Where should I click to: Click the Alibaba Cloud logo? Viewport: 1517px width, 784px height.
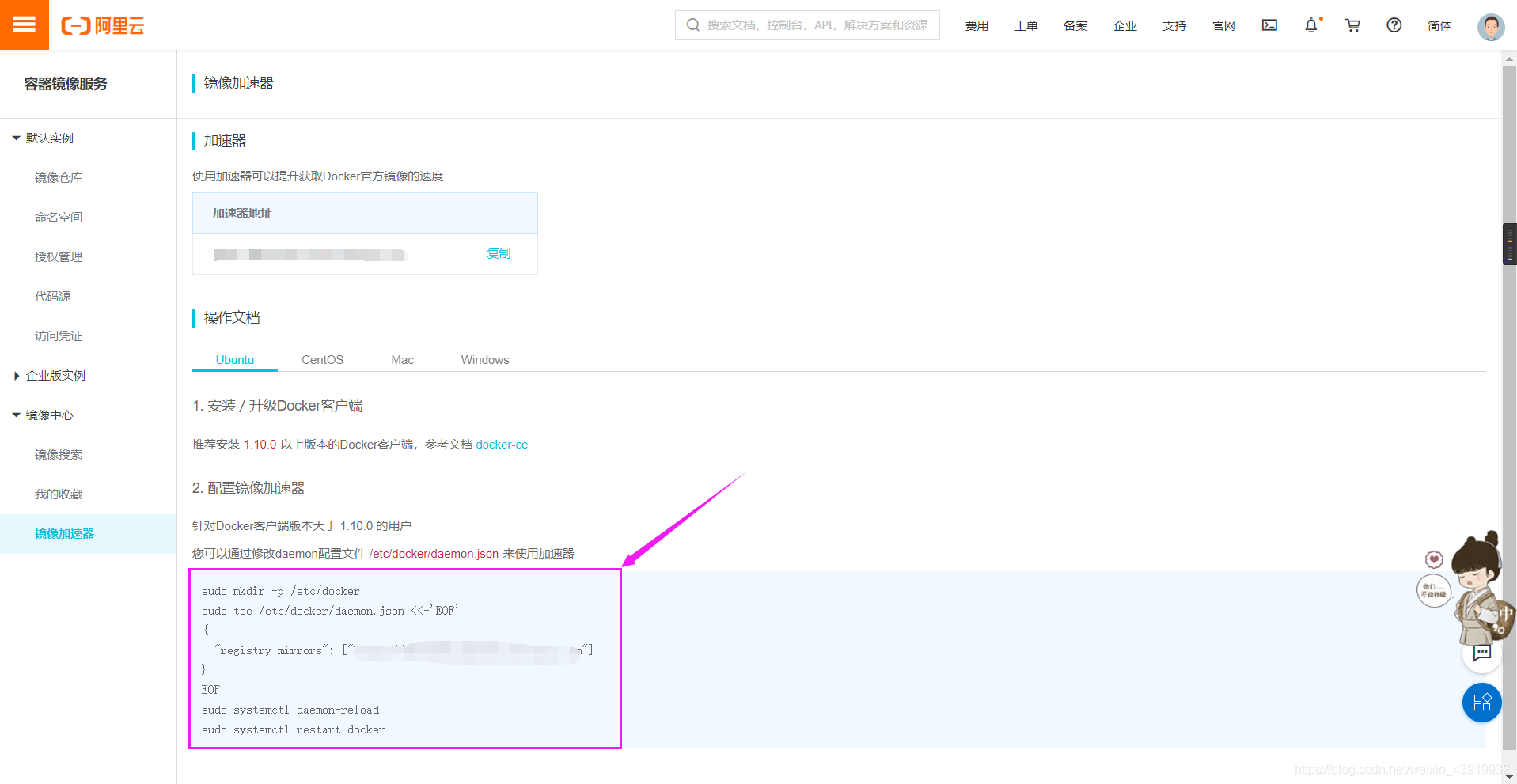(x=103, y=26)
